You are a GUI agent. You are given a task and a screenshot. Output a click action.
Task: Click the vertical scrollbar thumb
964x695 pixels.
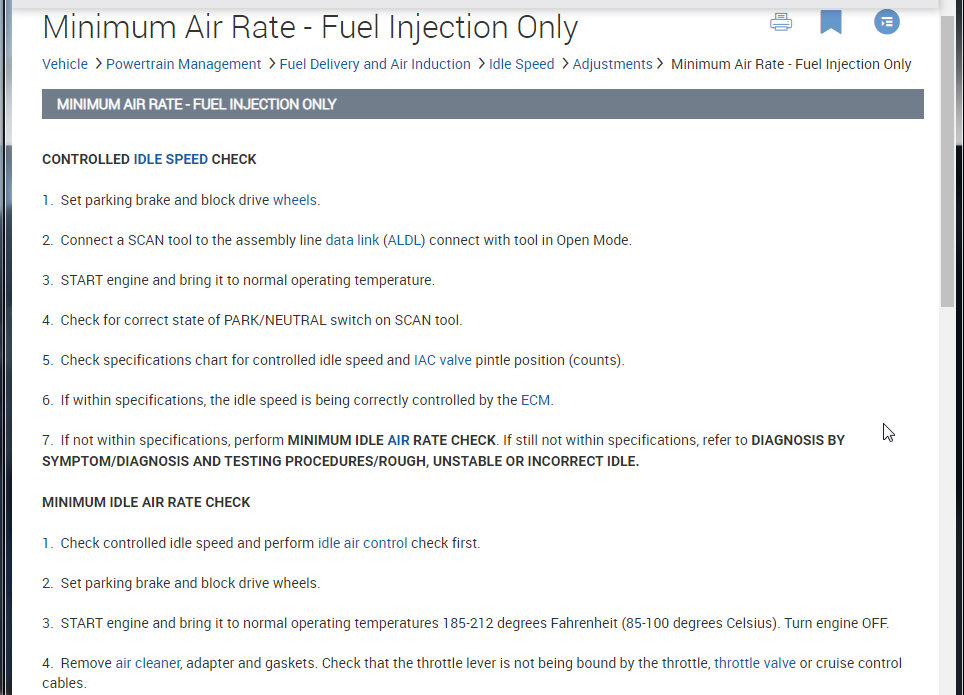[x=948, y=160]
